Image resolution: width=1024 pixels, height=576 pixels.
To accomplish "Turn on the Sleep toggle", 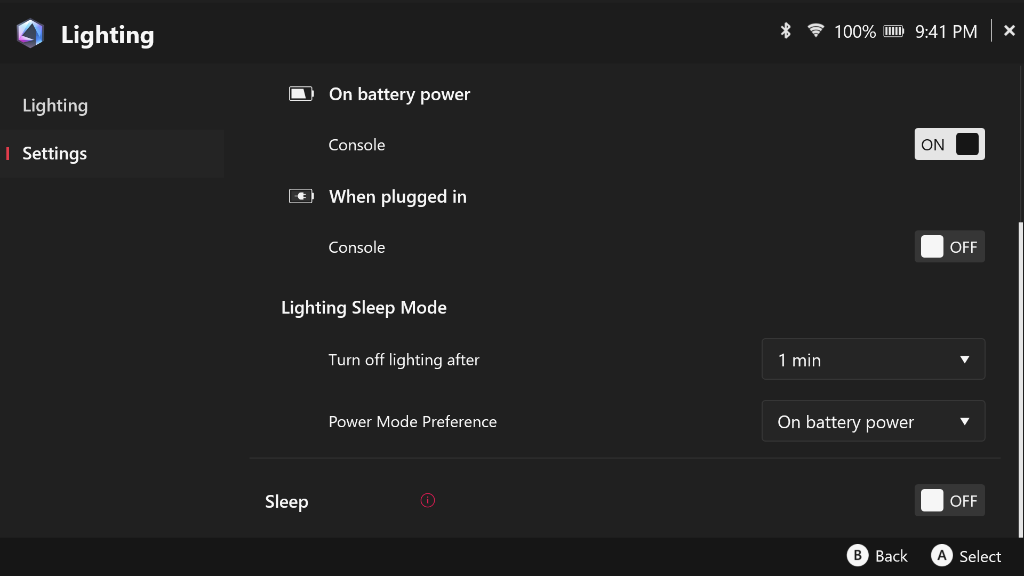I will click(949, 501).
